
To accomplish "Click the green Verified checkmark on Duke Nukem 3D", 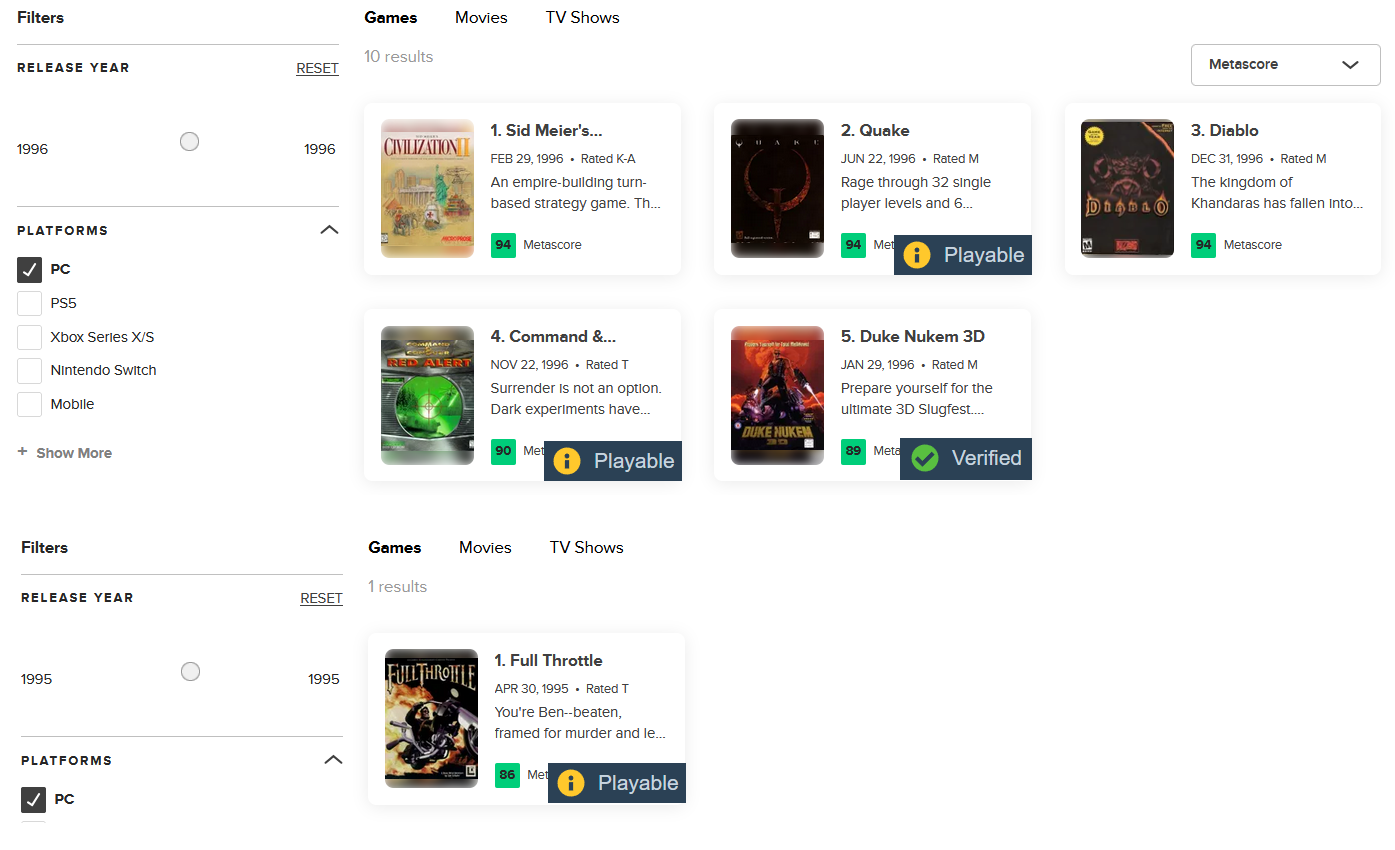I will point(925,459).
